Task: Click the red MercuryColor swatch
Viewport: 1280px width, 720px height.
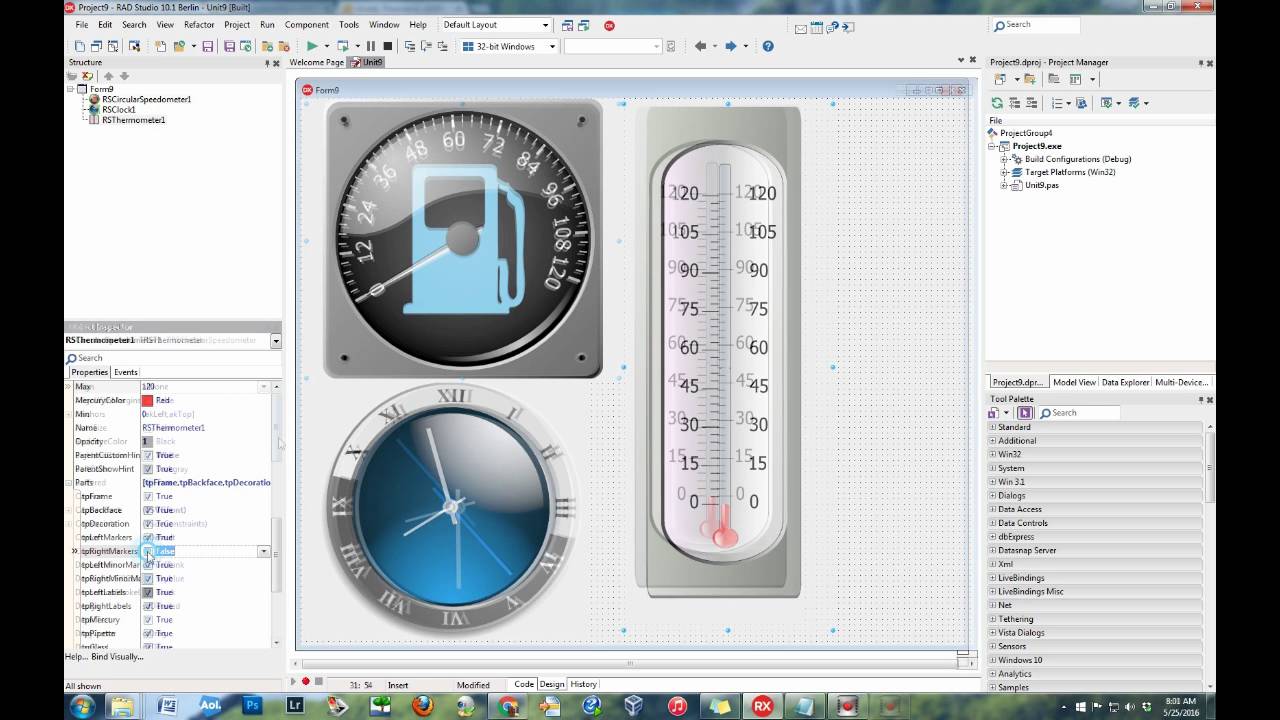Action: coord(147,400)
